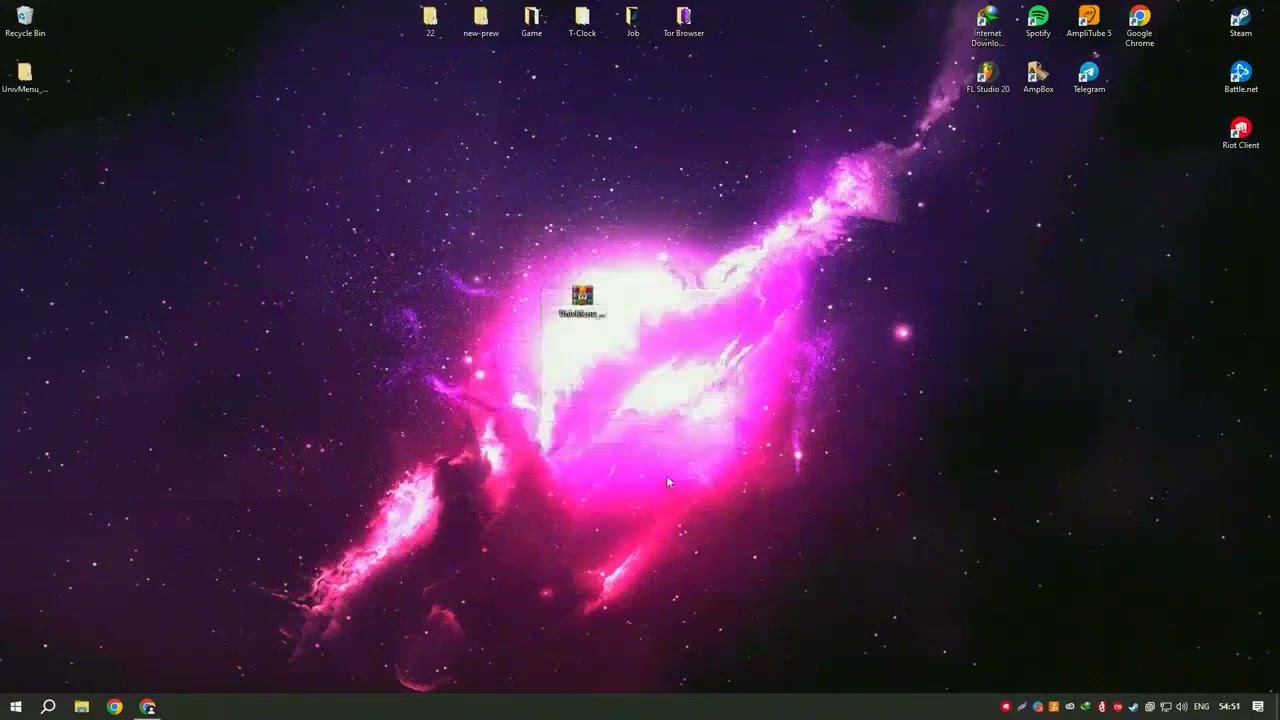Viewport: 1280px width, 720px height.
Task: Select the FL Studio 20 shortcut
Action: (988, 78)
